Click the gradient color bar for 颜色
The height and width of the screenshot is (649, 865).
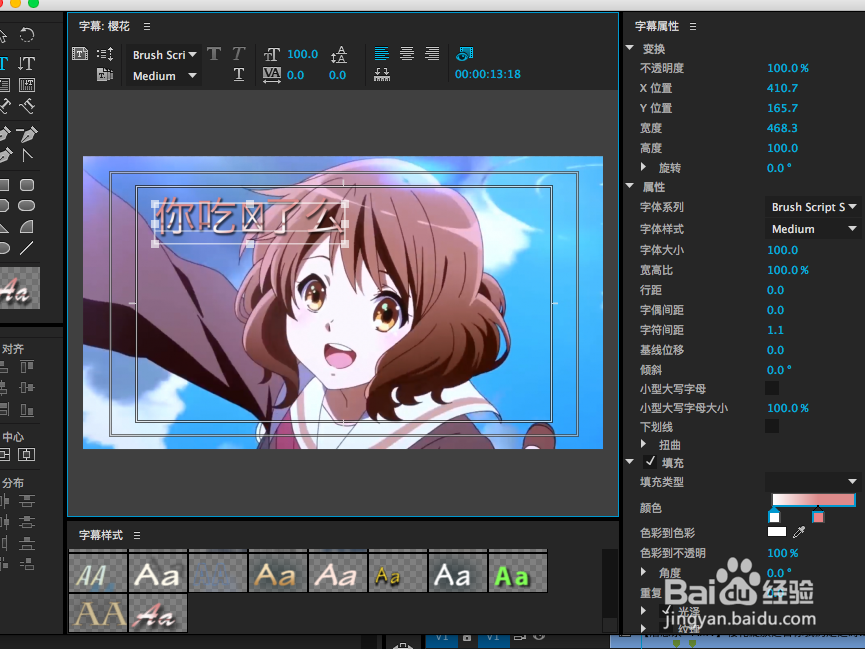pos(813,500)
